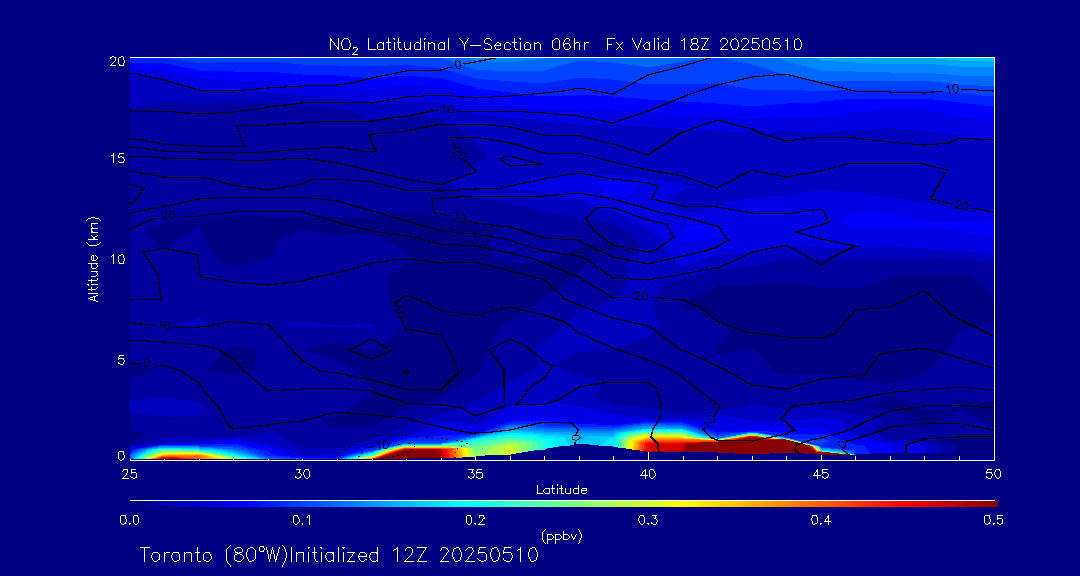Click latitude tick label 35
The width and height of the screenshot is (1080, 576).
pyautogui.click(x=476, y=473)
